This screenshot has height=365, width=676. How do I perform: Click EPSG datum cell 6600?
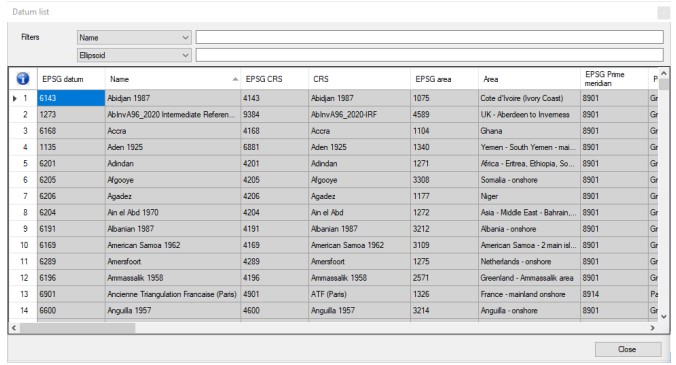[x=71, y=311]
